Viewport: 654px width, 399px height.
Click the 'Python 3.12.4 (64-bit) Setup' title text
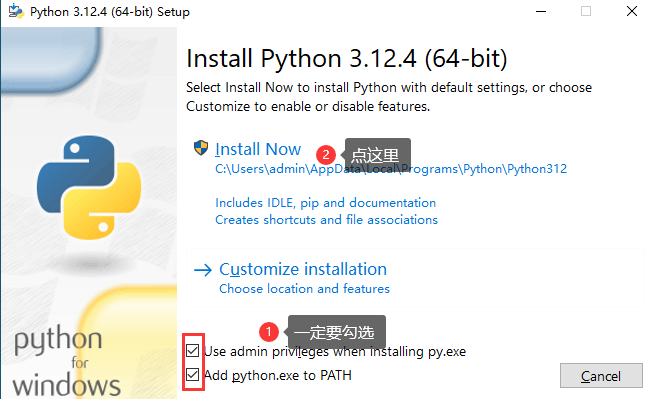click(110, 12)
